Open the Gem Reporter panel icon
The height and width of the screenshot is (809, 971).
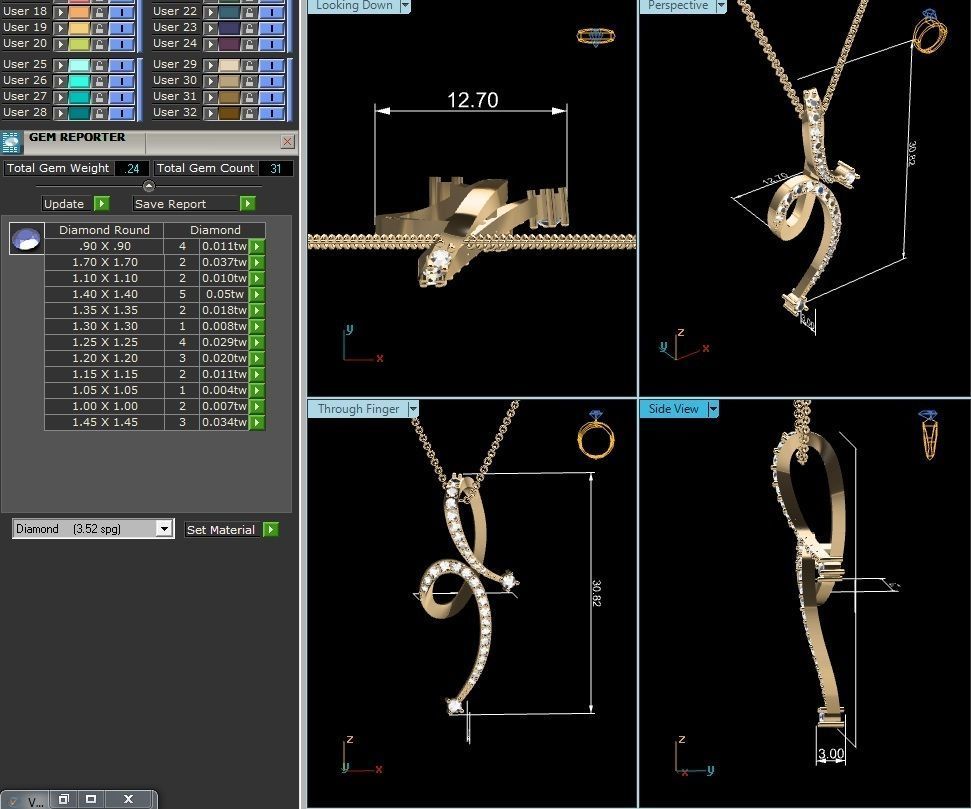(x=11, y=142)
